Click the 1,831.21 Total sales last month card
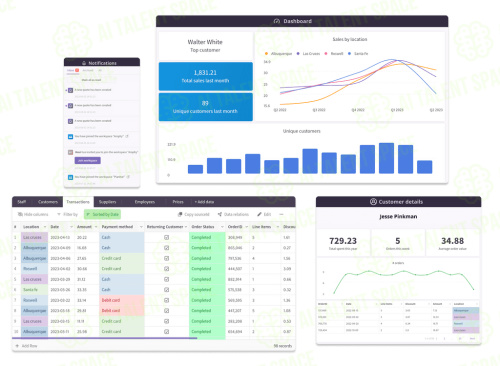Viewport: 500px width, 366px height. tap(206, 76)
